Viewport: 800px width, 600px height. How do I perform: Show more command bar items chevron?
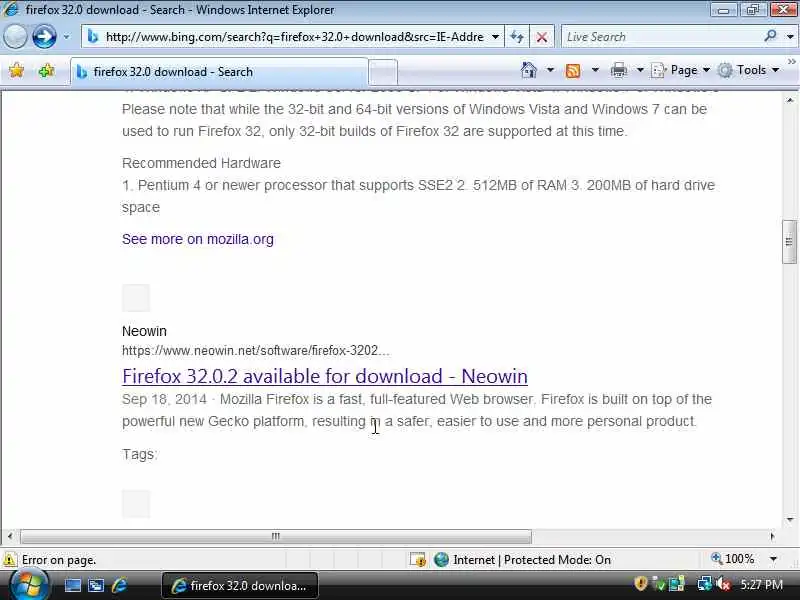[x=791, y=62]
